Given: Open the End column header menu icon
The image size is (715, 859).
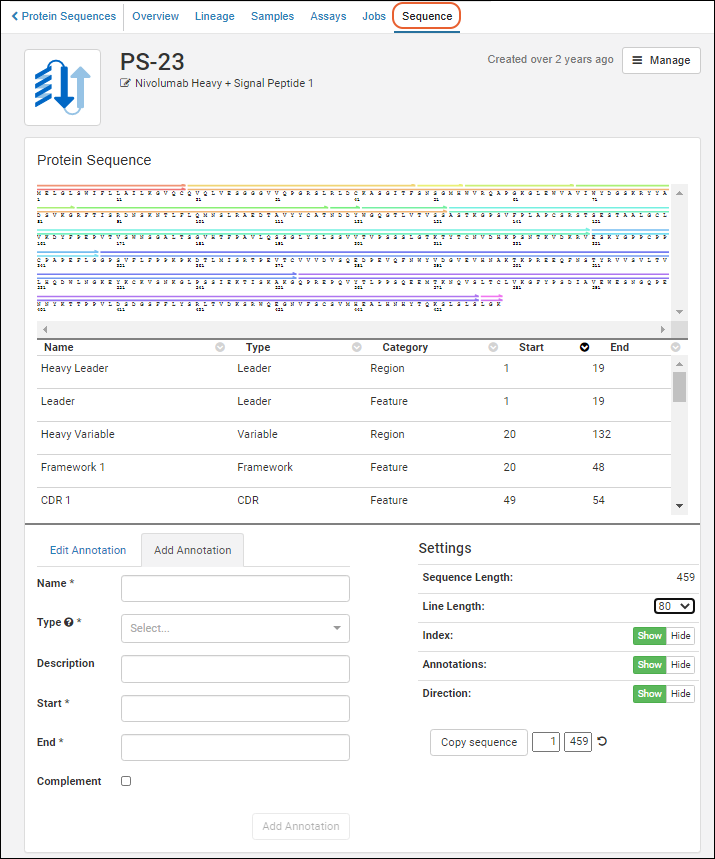Looking at the screenshot, I should tap(675, 348).
